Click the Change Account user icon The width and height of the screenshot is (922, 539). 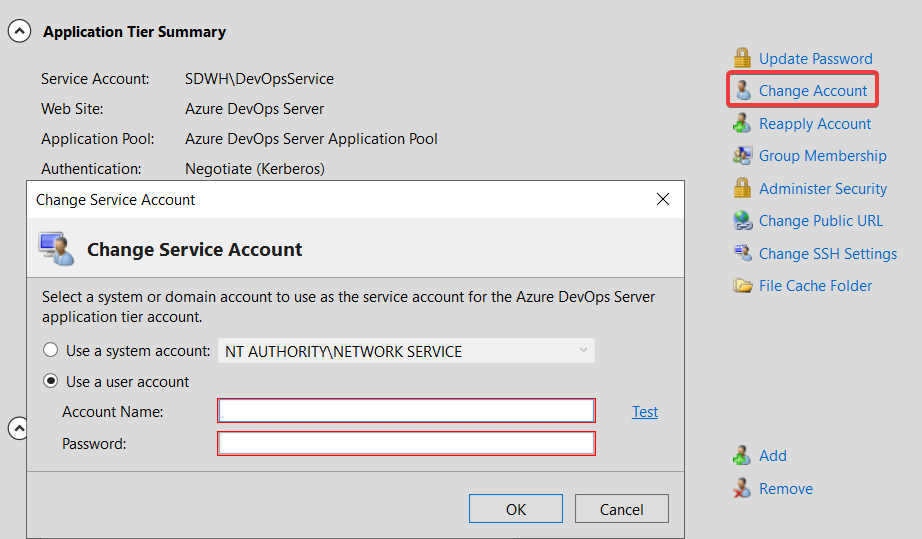pos(742,91)
